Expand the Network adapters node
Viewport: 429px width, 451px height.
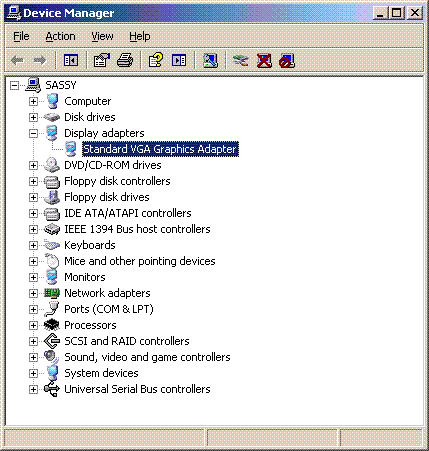(x=33, y=293)
